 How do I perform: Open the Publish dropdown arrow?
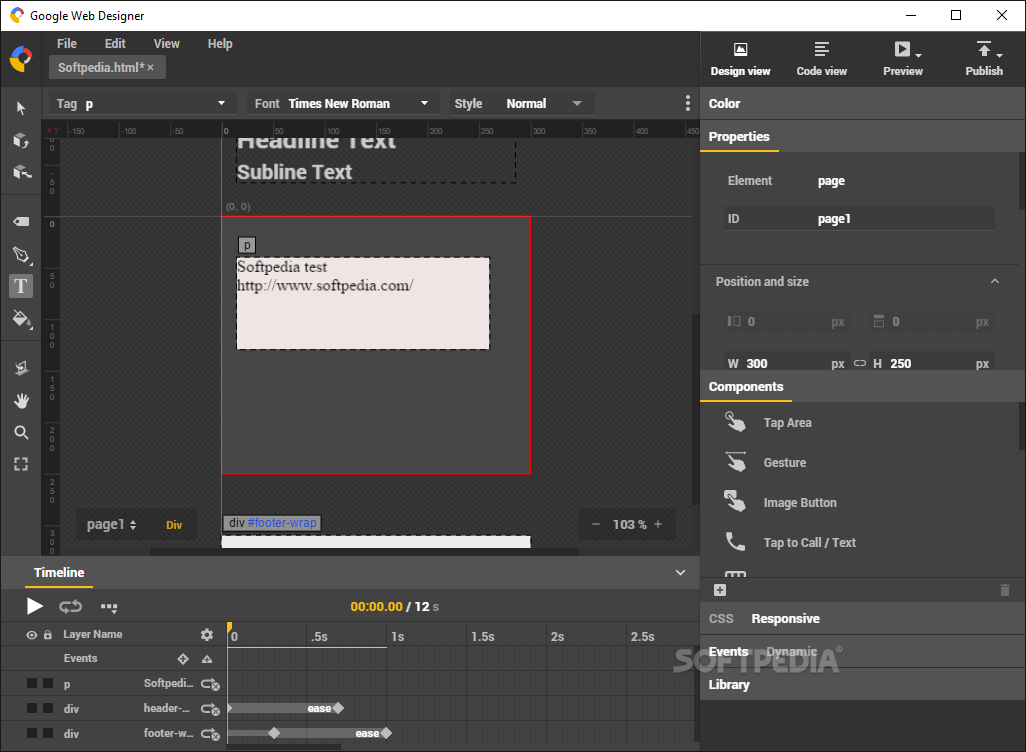pos(999,56)
